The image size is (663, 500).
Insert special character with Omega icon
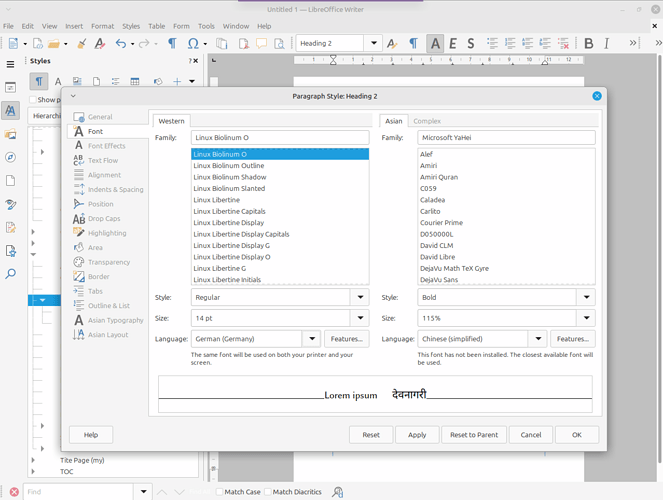(193, 44)
